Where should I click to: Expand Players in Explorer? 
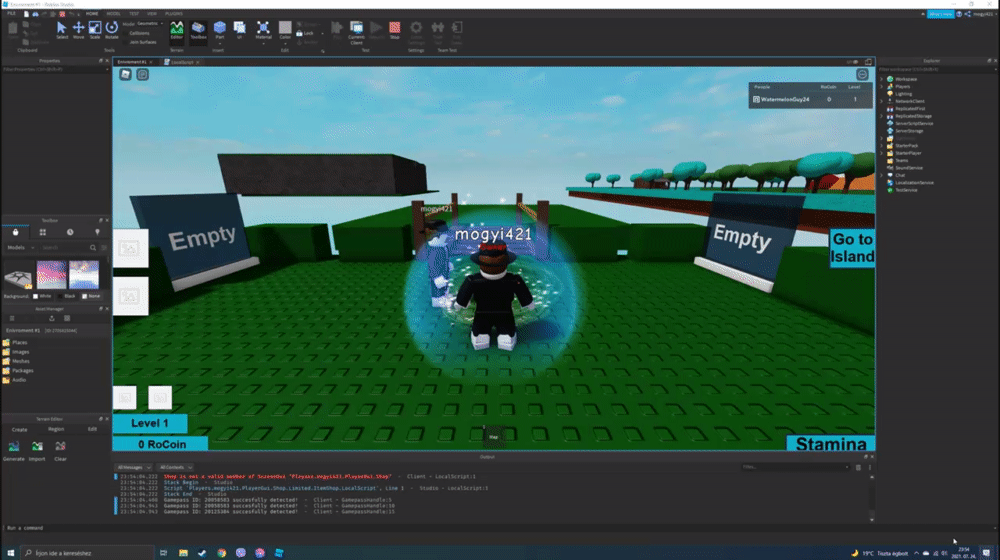point(882,87)
